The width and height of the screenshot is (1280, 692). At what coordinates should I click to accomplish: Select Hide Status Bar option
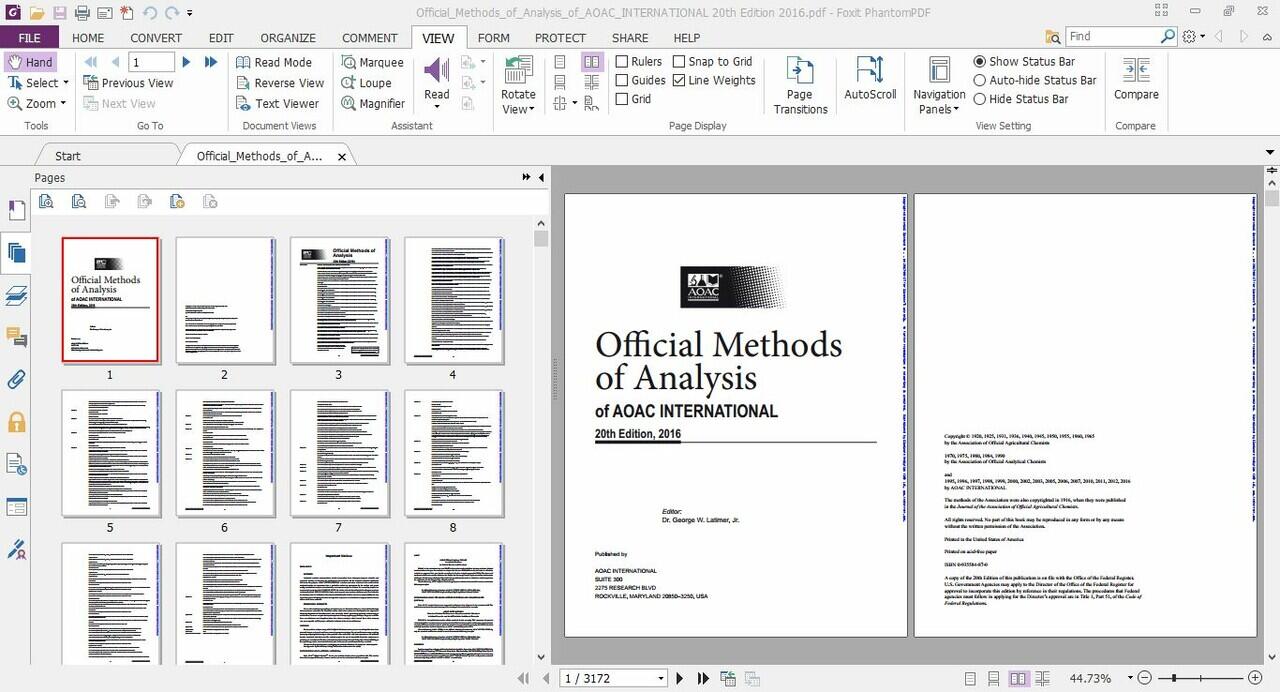(x=1020, y=99)
